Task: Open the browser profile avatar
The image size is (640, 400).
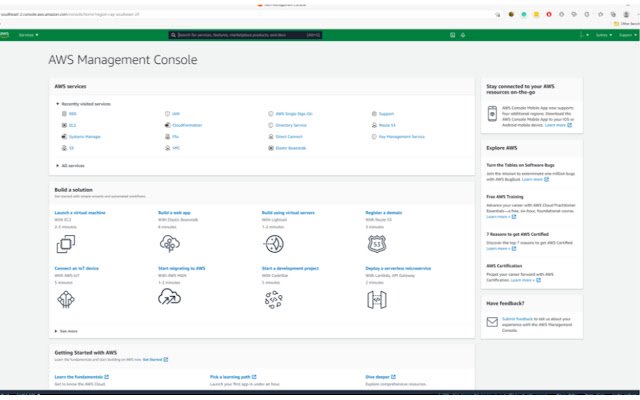Action: (x=626, y=14)
